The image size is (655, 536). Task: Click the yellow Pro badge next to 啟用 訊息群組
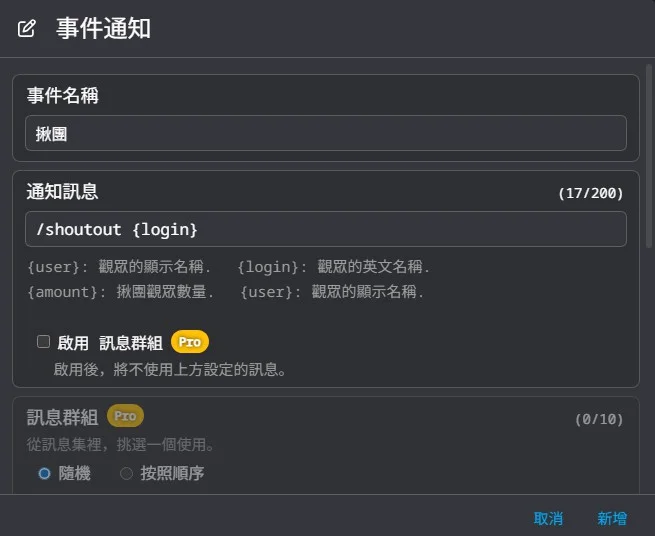190,342
